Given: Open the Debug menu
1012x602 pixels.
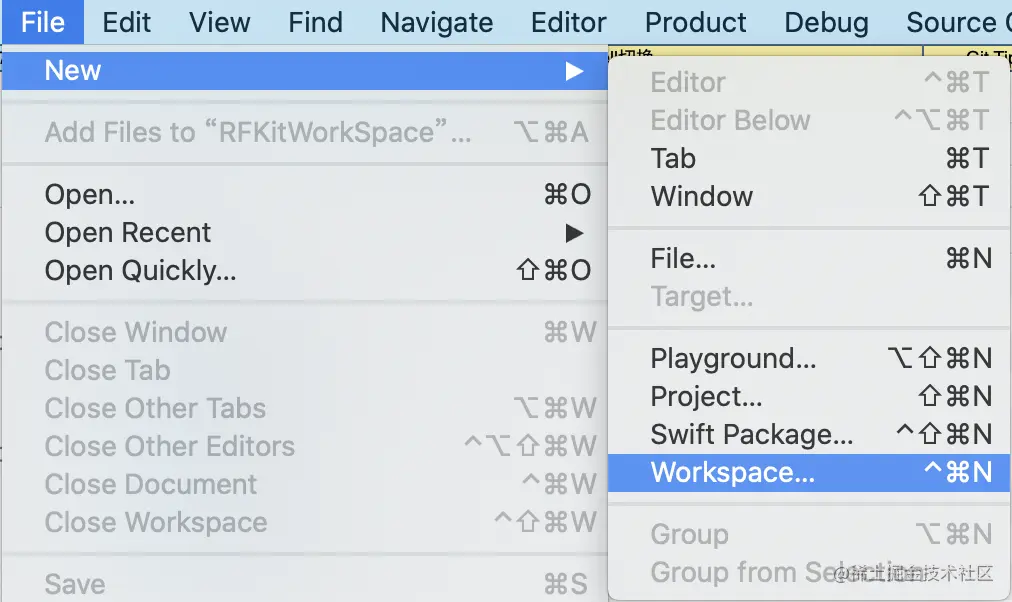Looking at the screenshot, I should [x=826, y=22].
